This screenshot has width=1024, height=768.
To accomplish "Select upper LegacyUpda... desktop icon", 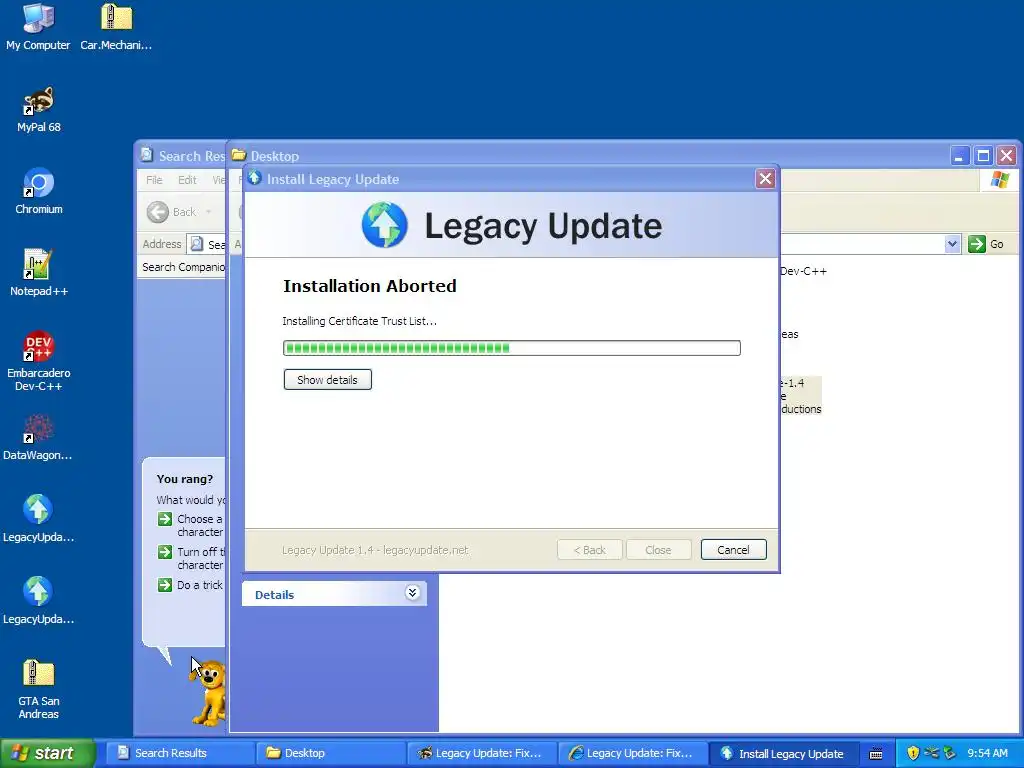I will point(38,519).
